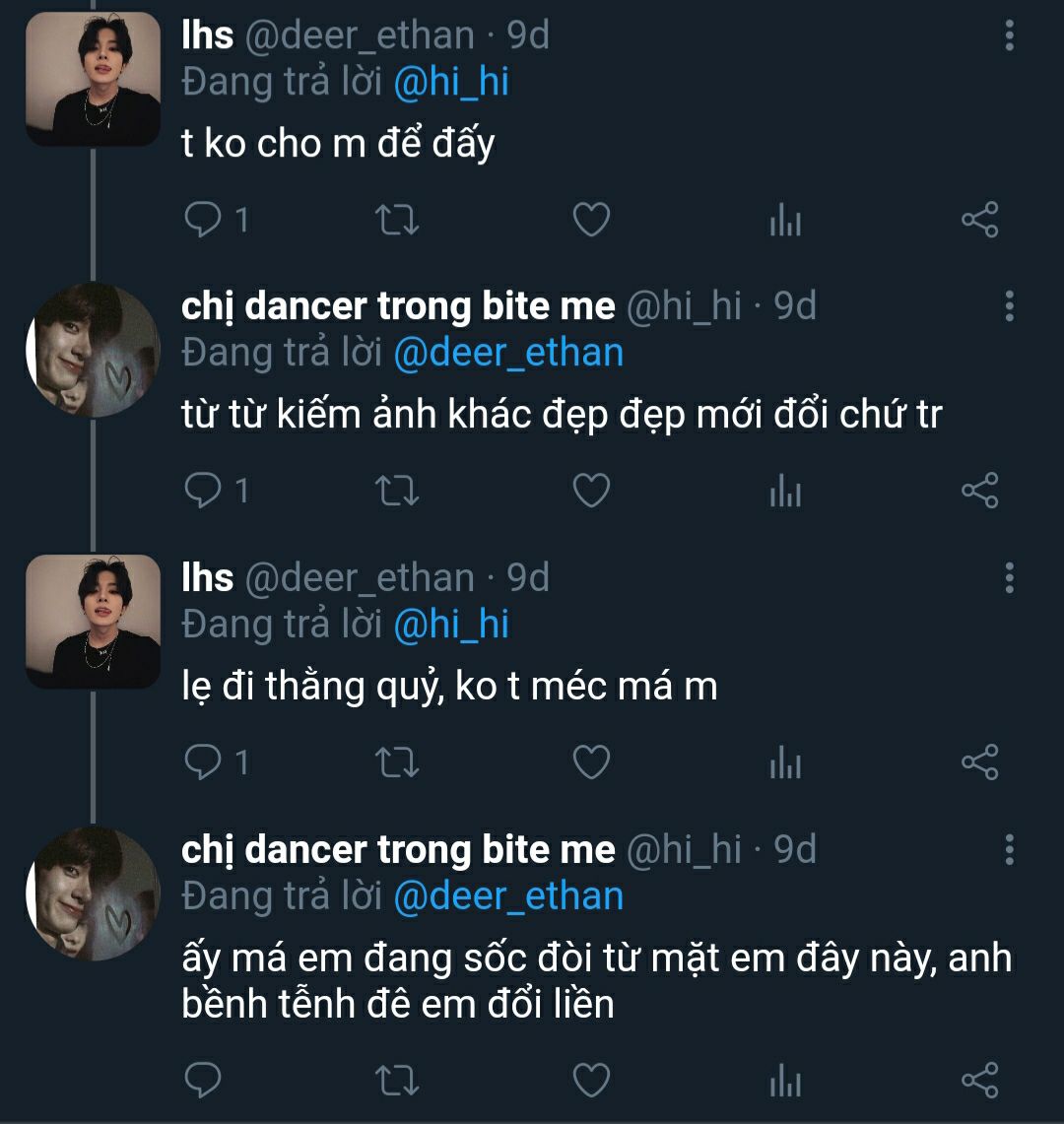View analytics for "lẹ đi thằng quỷ" tweet
Image resolution: width=1064 pixels, height=1124 pixels.
pyautogui.click(x=785, y=762)
